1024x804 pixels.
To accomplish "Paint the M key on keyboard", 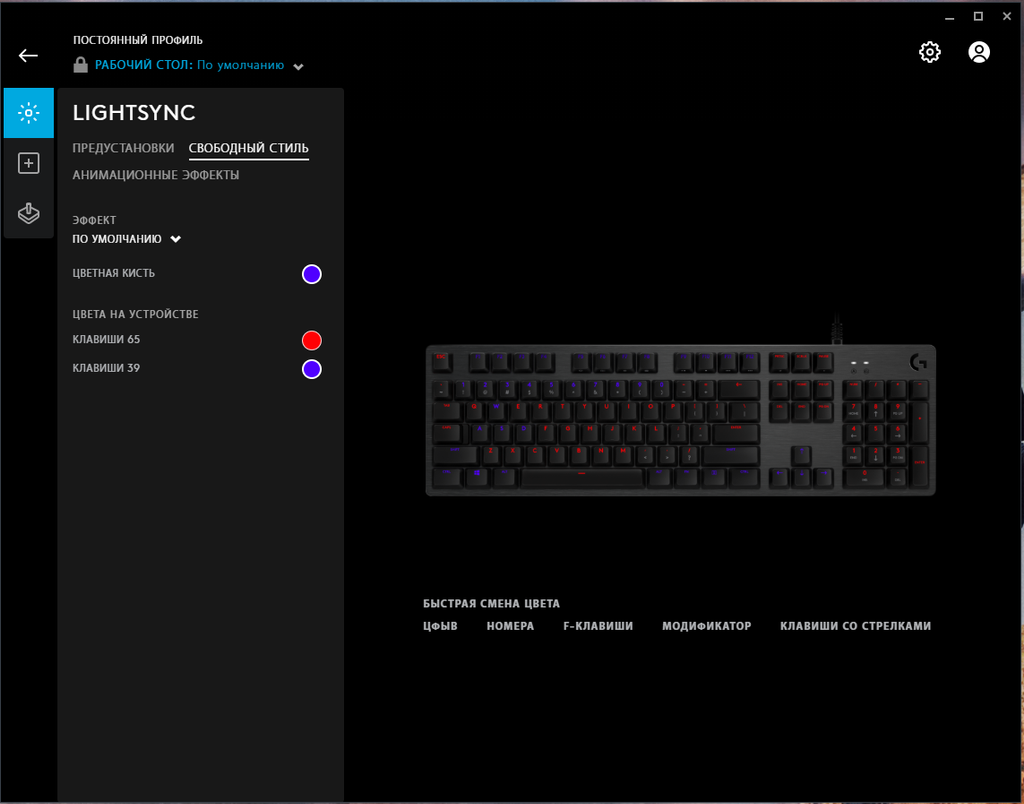I will [x=624, y=457].
